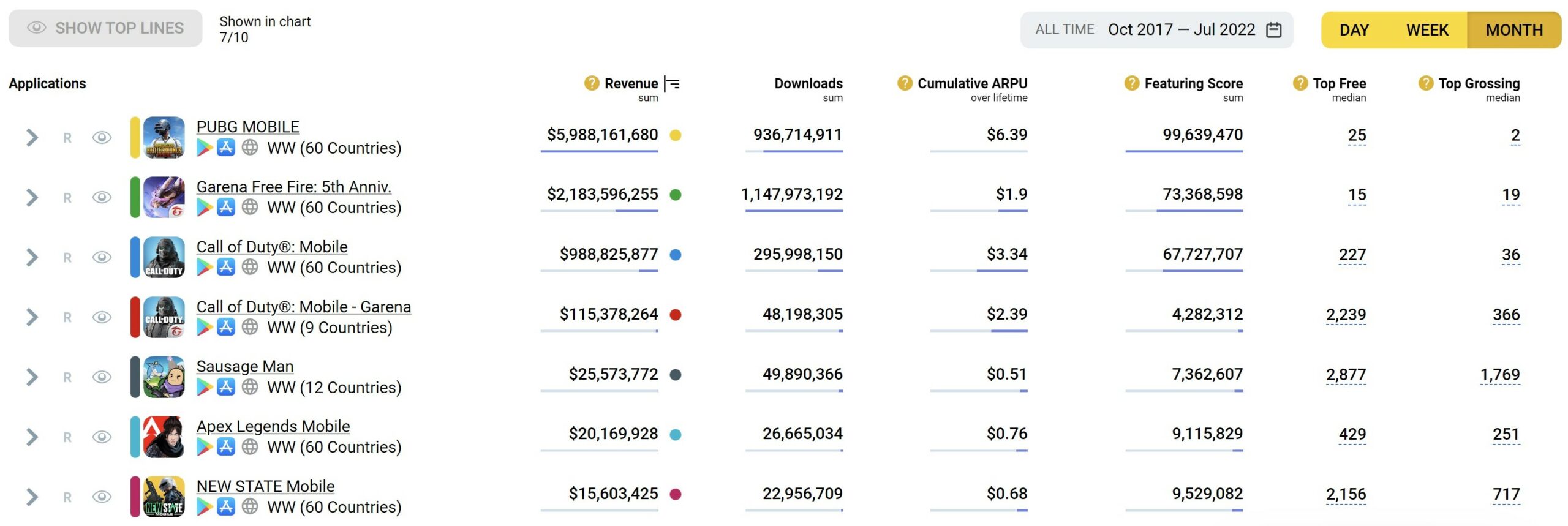Expand the Garena Free Fire row chevron
Image resolution: width=1568 pixels, height=526 pixels.
pos(32,197)
